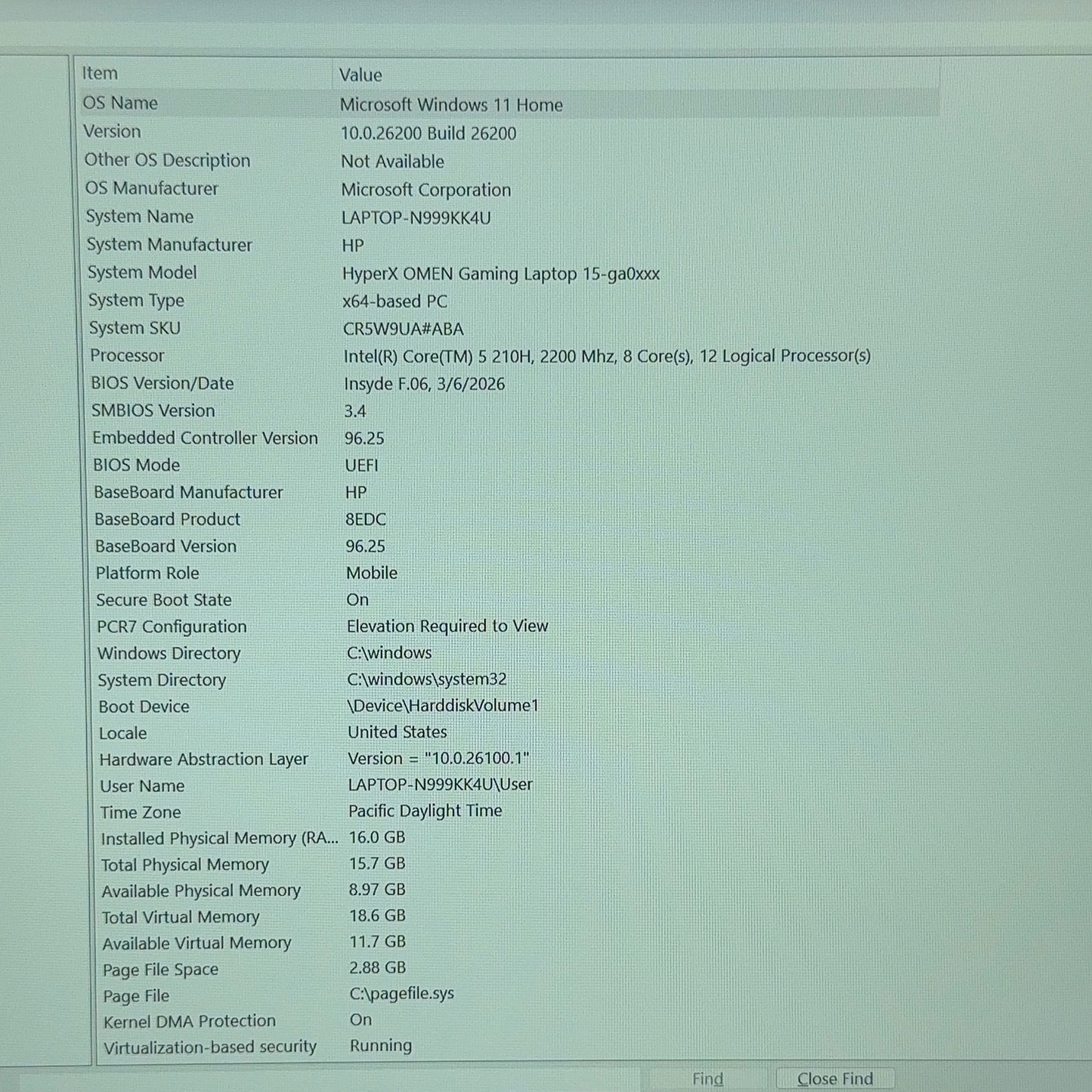Click the \Device\HarddiskVolume1 value
The image size is (1092, 1092).
tap(444, 706)
